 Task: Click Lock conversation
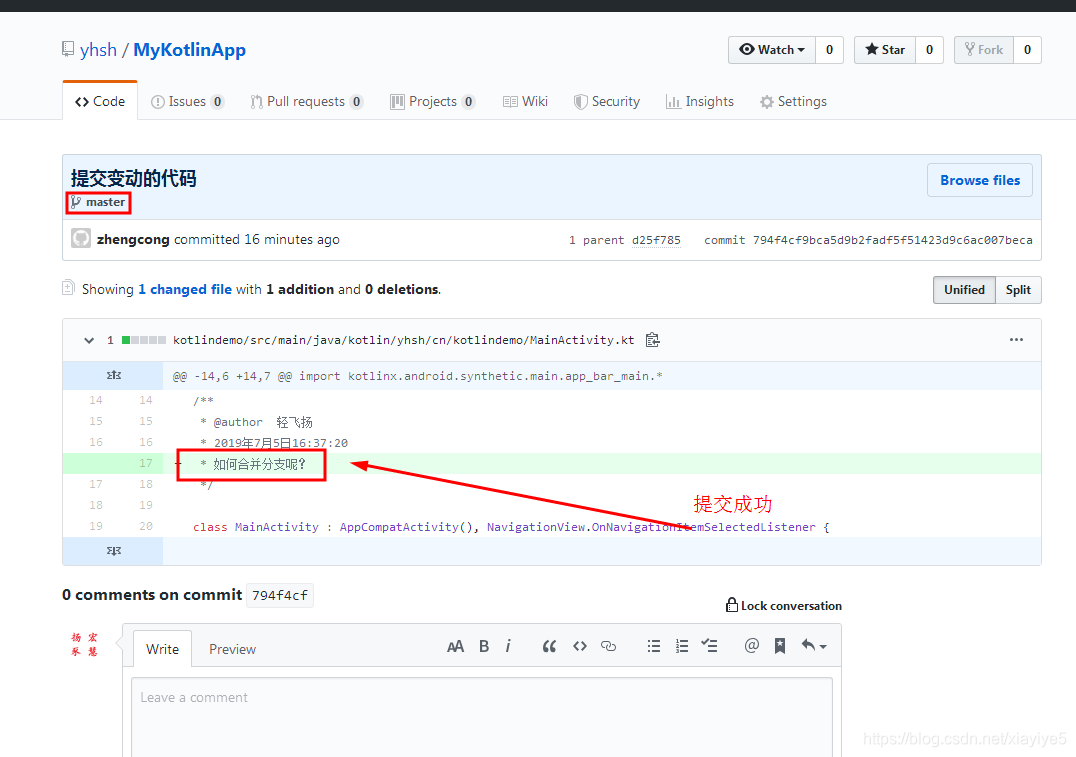tap(784, 605)
